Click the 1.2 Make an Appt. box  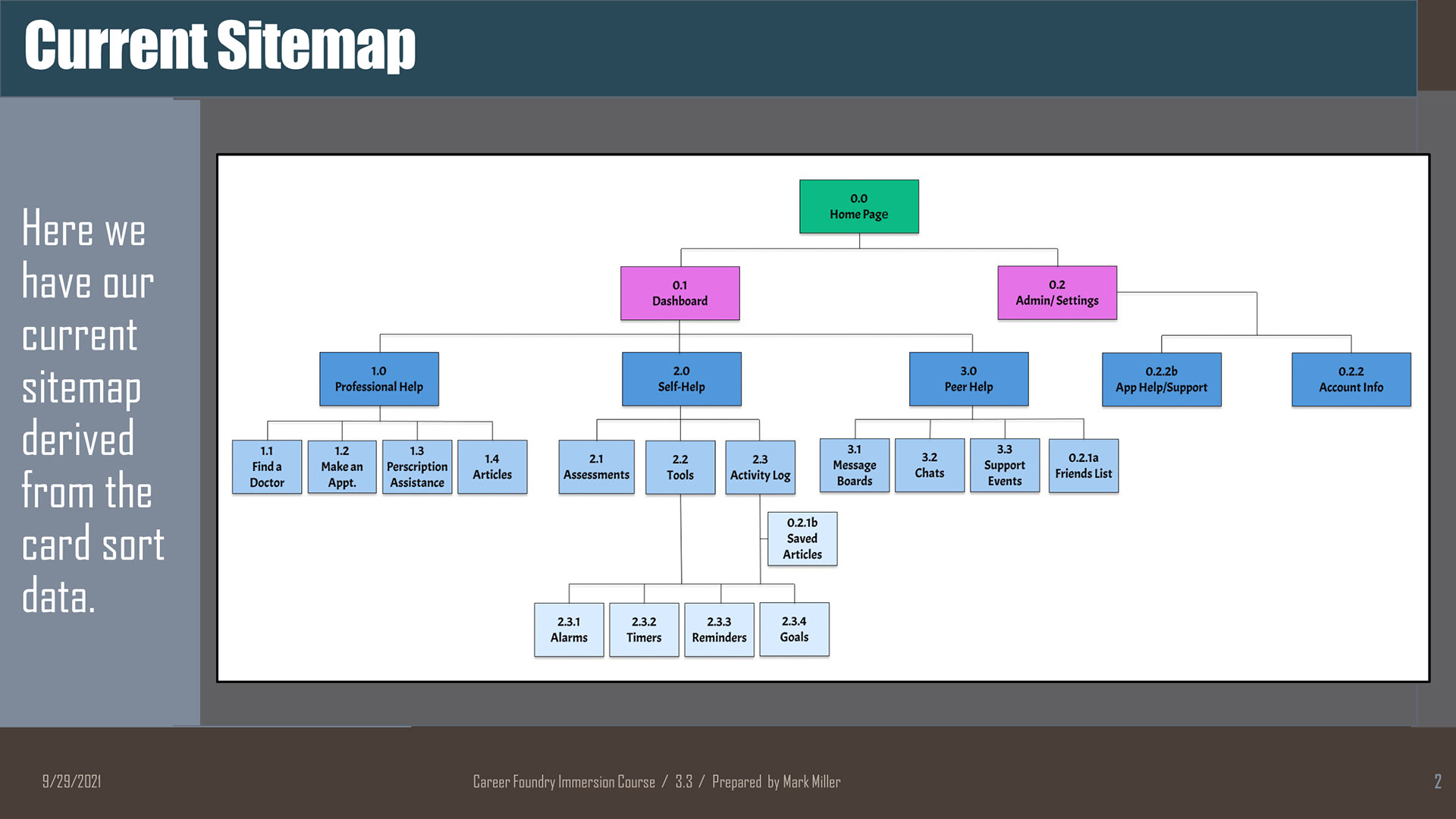tap(342, 467)
